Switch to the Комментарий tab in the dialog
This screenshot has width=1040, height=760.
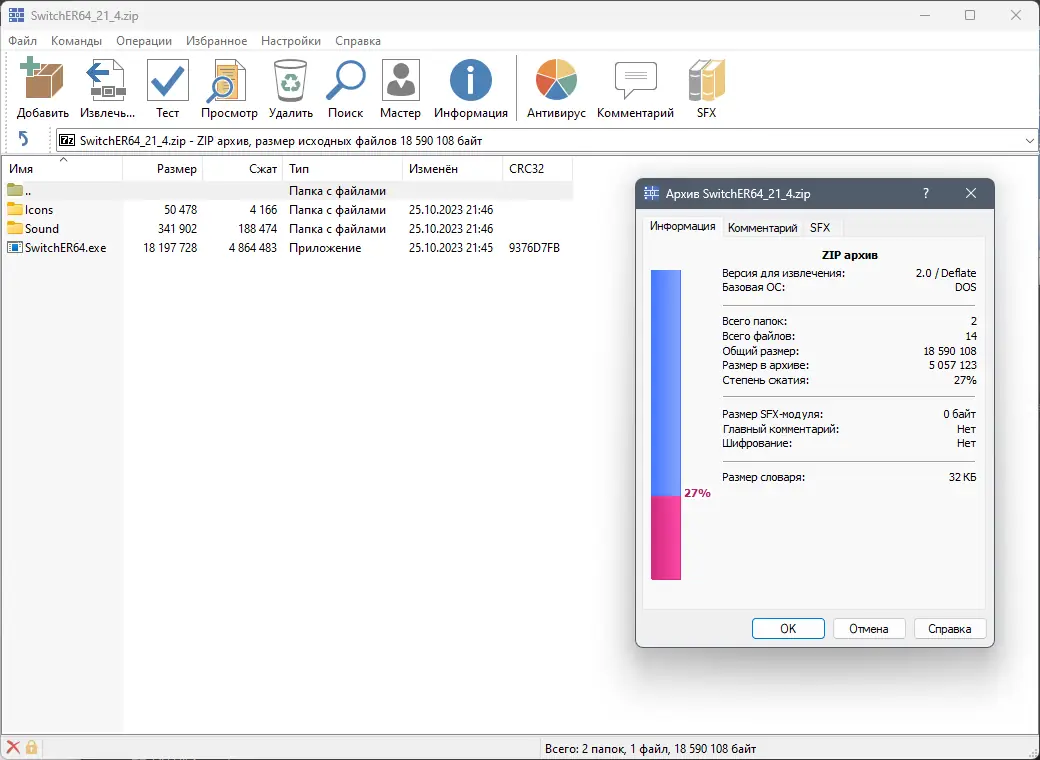click(762, 227)
